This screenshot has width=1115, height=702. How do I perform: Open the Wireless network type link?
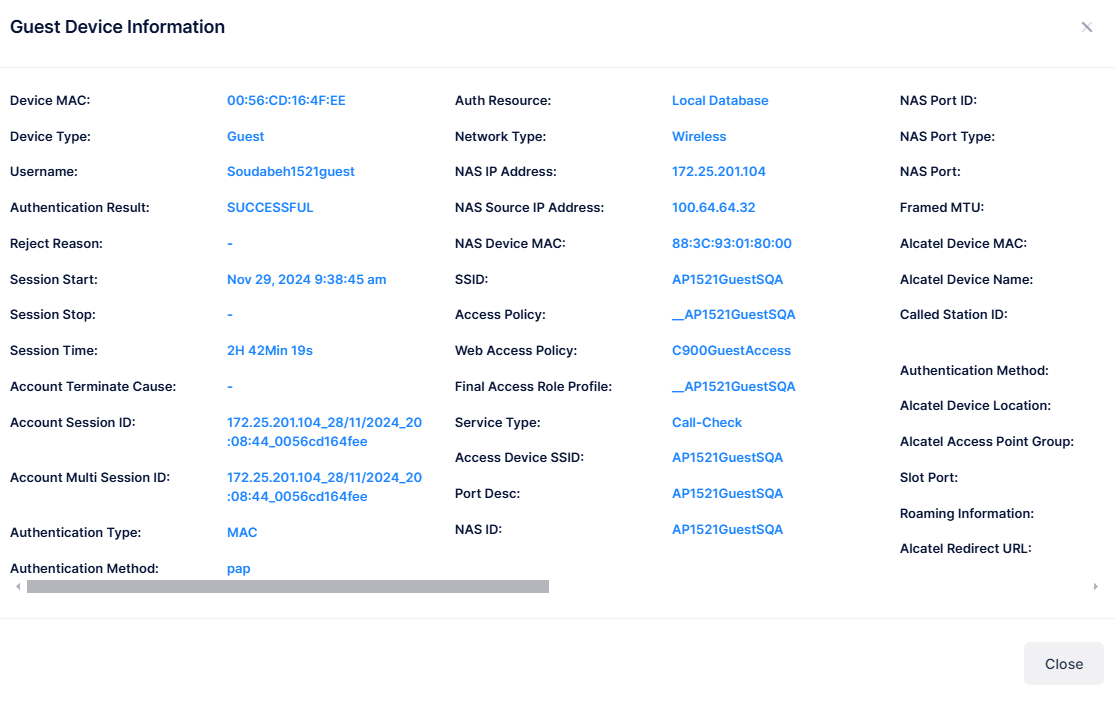pos(699,136)
